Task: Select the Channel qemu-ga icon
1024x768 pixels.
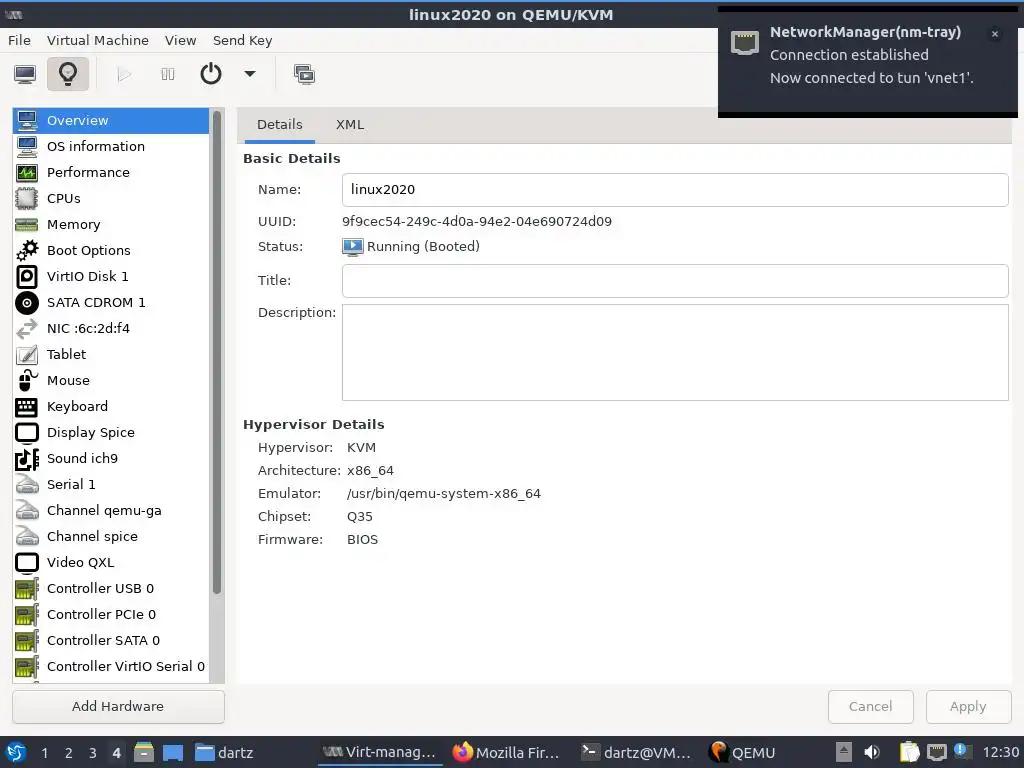Action: [x=27, y=511]
